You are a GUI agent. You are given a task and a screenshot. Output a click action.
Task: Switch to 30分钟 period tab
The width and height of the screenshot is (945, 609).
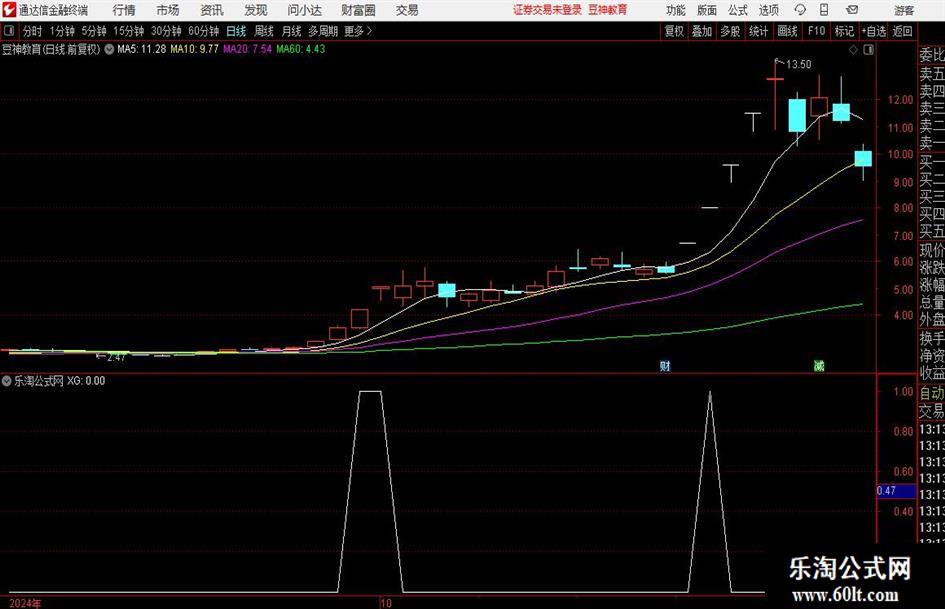(166, 31)
